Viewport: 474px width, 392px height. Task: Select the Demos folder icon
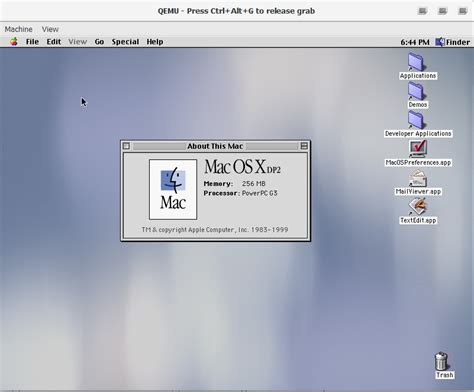pyautogui.click(x=416, y=91)
